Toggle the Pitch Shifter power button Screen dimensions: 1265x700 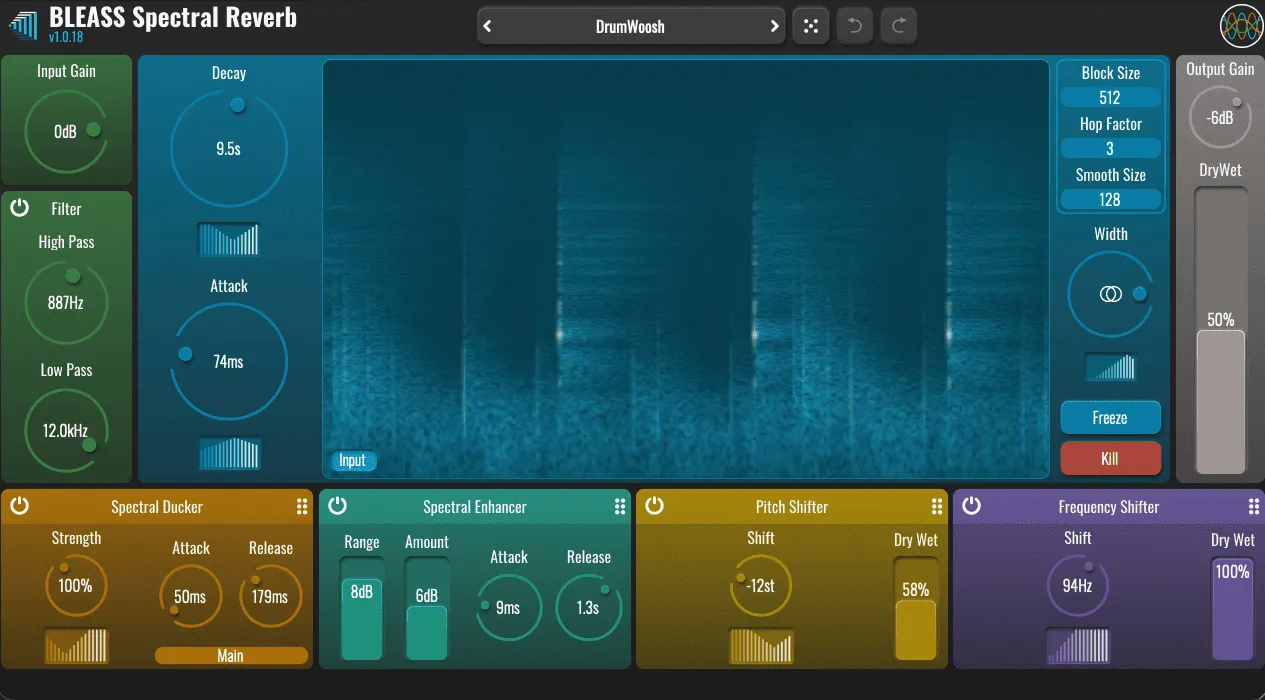(x=654, y=506)
